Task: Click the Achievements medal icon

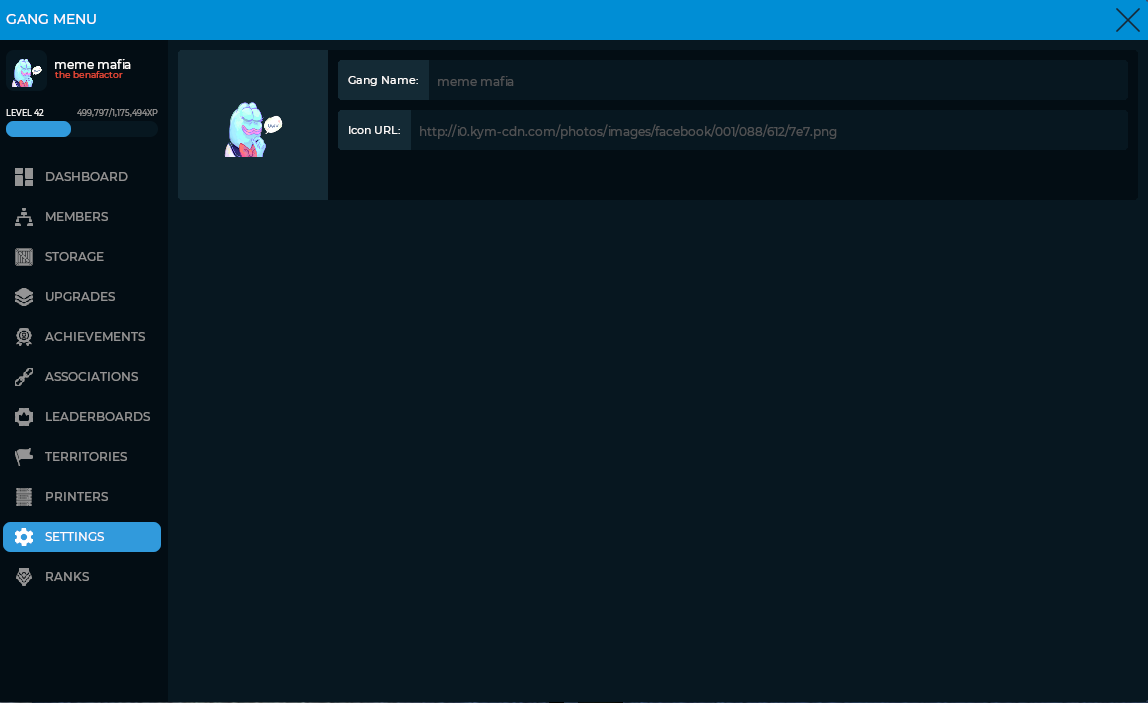Action: [x=24, y=337]
